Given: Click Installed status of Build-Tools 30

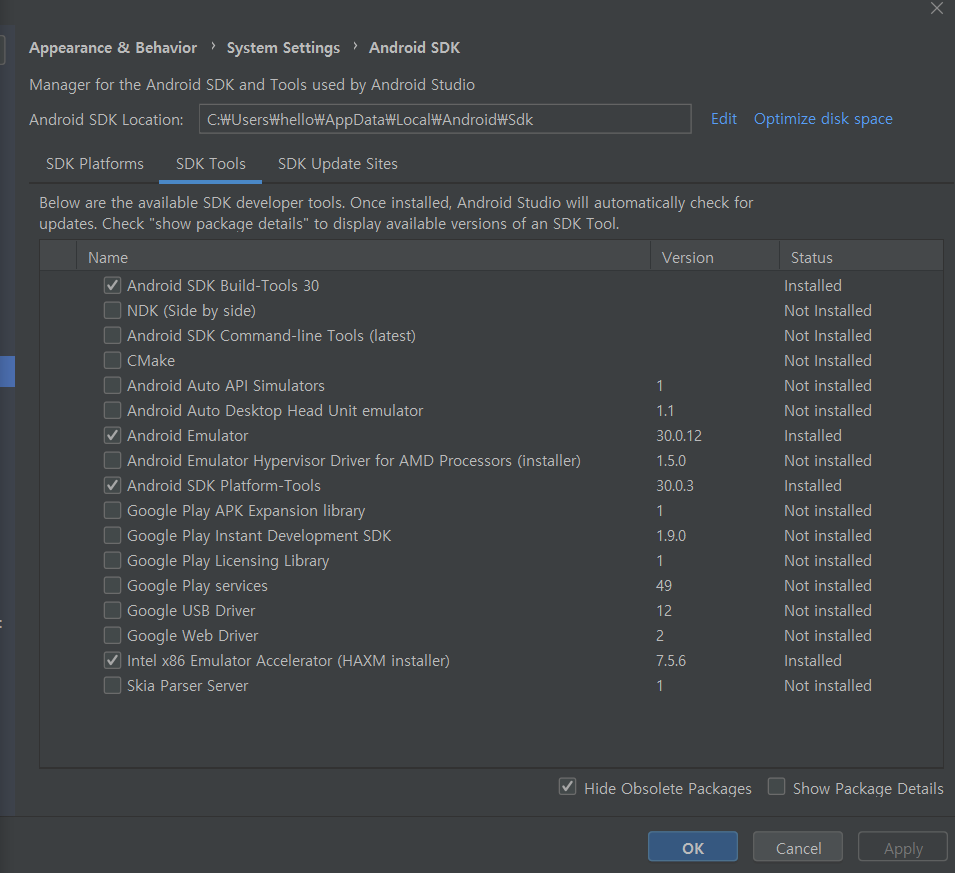Looking at the screenshot, I should [x=812, y=286].
